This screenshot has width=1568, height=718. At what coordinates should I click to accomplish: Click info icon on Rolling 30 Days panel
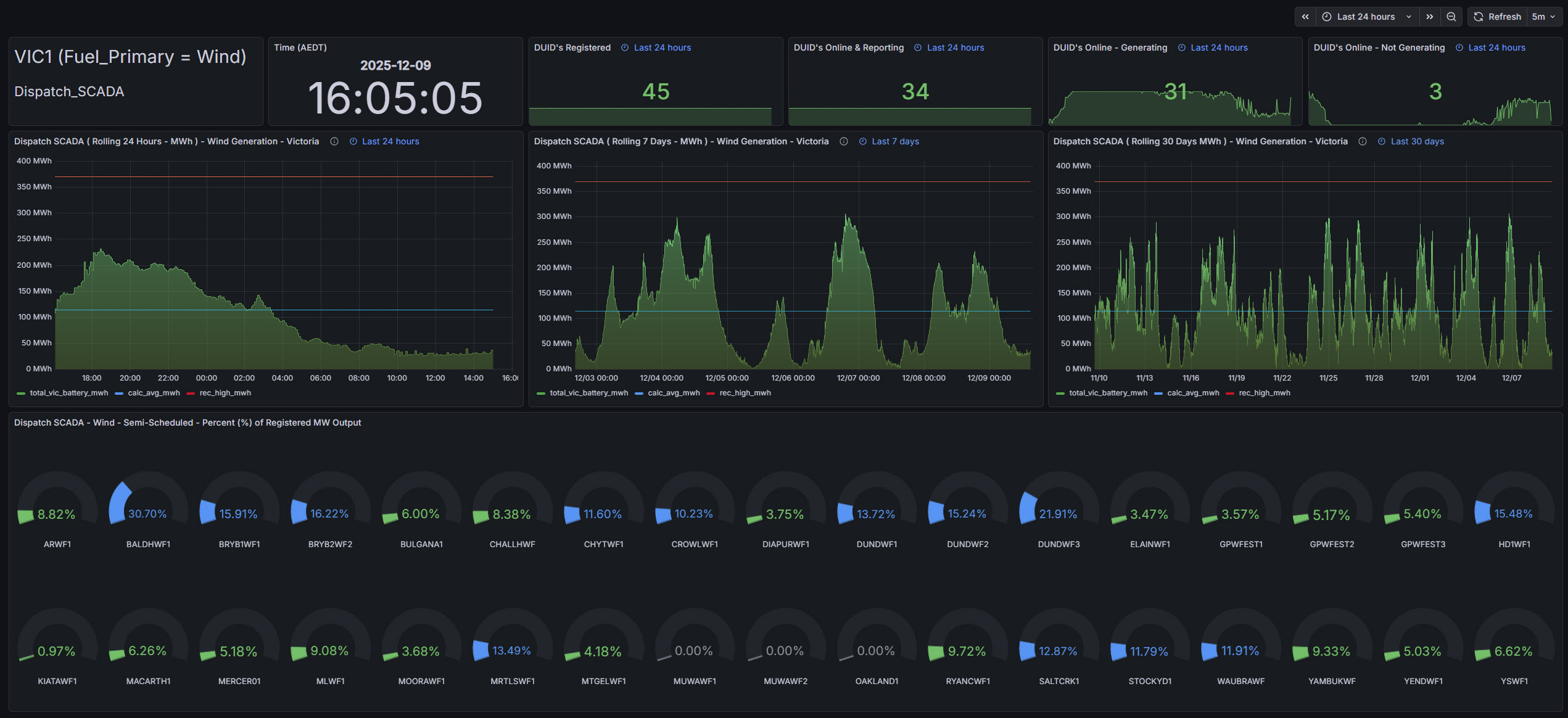pos(1363,141)
